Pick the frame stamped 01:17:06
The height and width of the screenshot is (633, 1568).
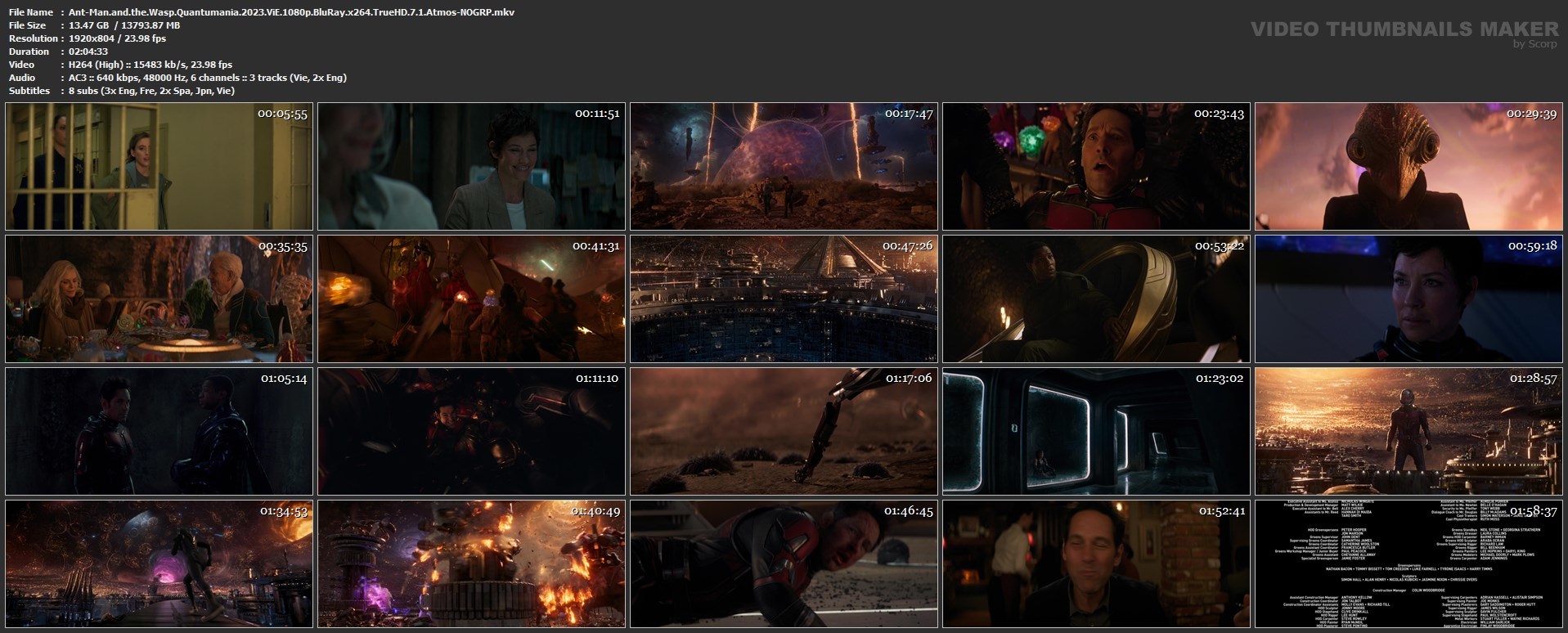point(784,431)
